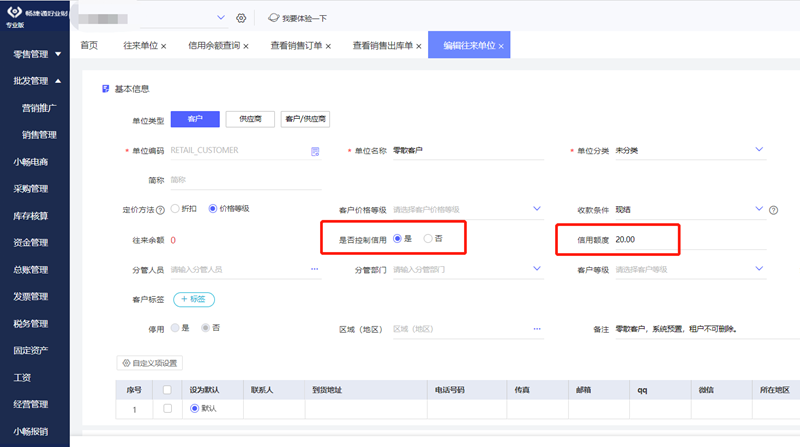Add a customer tag with + 标签
This screenshot has height=447, width=800.
click(x=194, y=299)
